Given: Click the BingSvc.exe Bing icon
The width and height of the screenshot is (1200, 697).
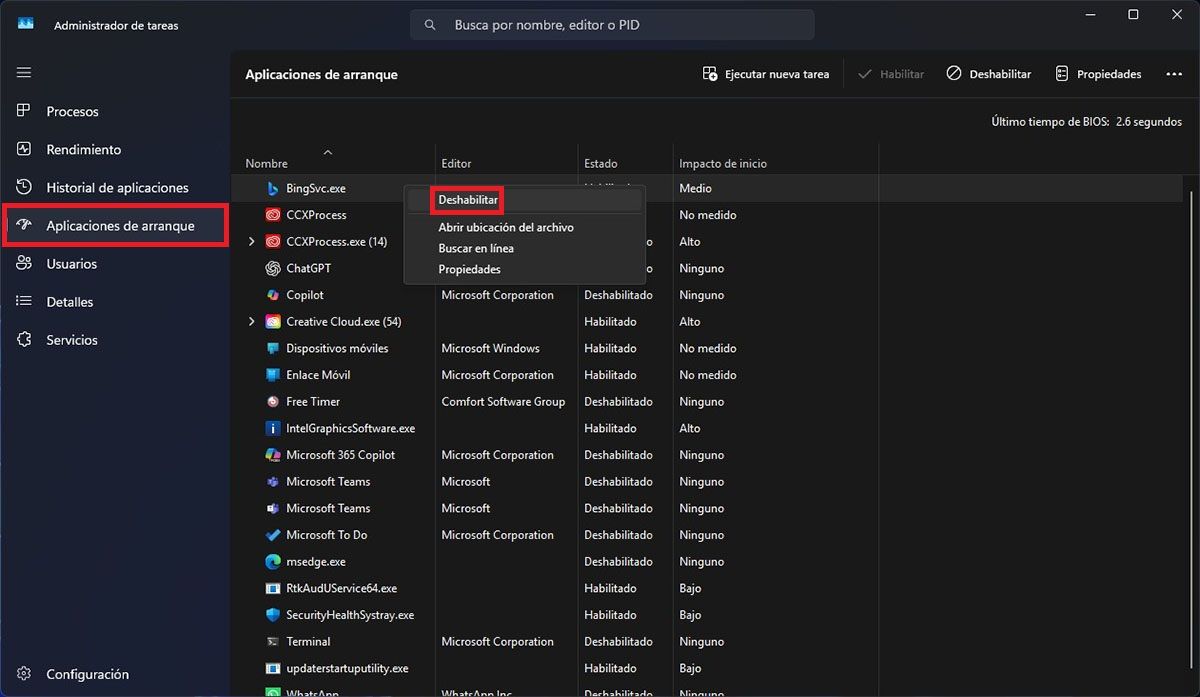Looking at the screenshot, I should 273,188.
